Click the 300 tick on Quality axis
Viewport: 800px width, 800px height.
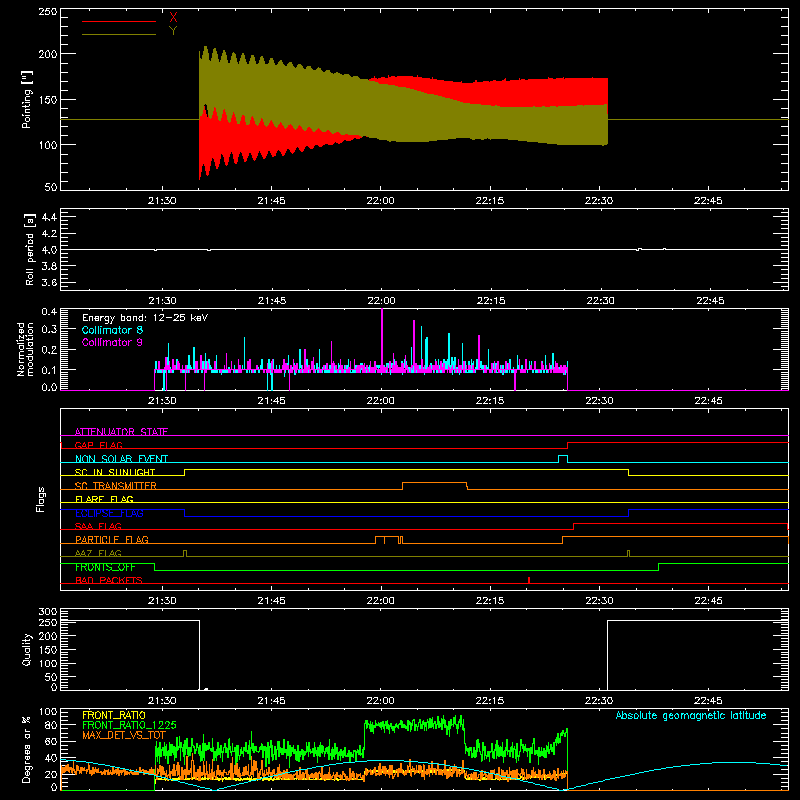(x=48, y=612)
